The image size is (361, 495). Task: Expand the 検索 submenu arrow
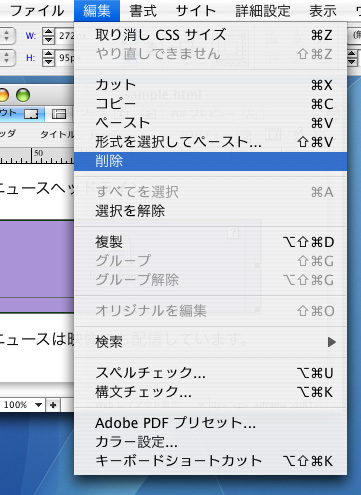tap(331, 342)
